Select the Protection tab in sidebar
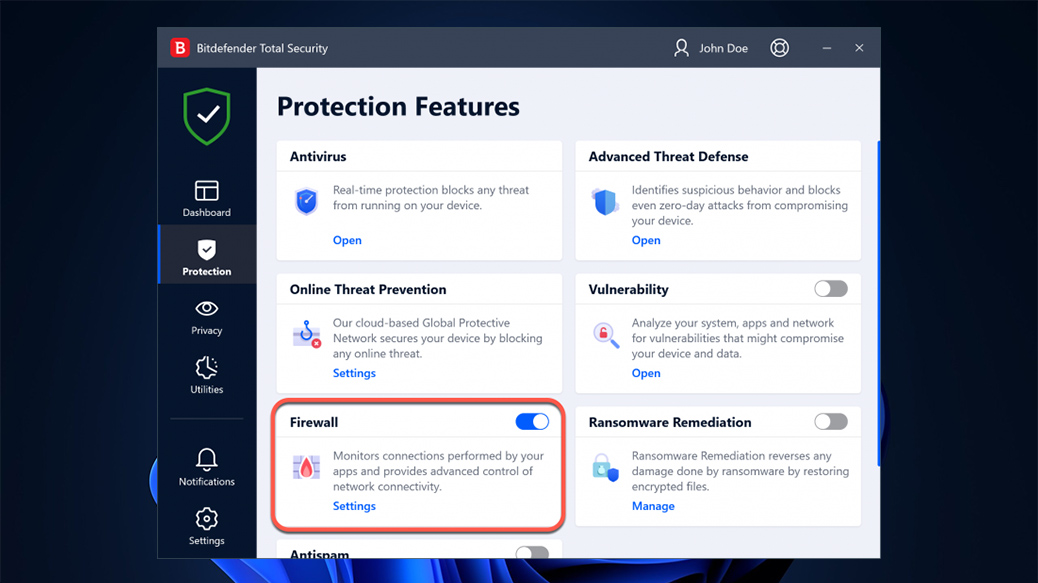 [x=207, y=257]
